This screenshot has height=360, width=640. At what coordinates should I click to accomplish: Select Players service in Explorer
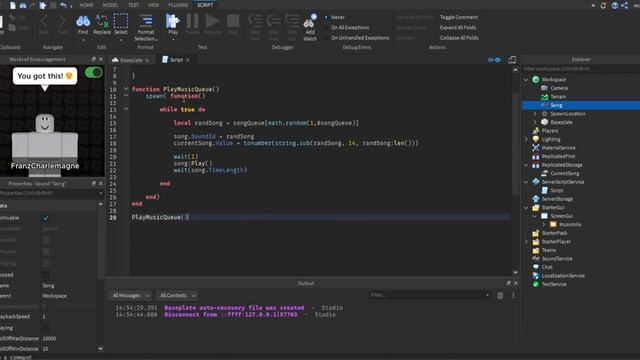coord(549,131)
